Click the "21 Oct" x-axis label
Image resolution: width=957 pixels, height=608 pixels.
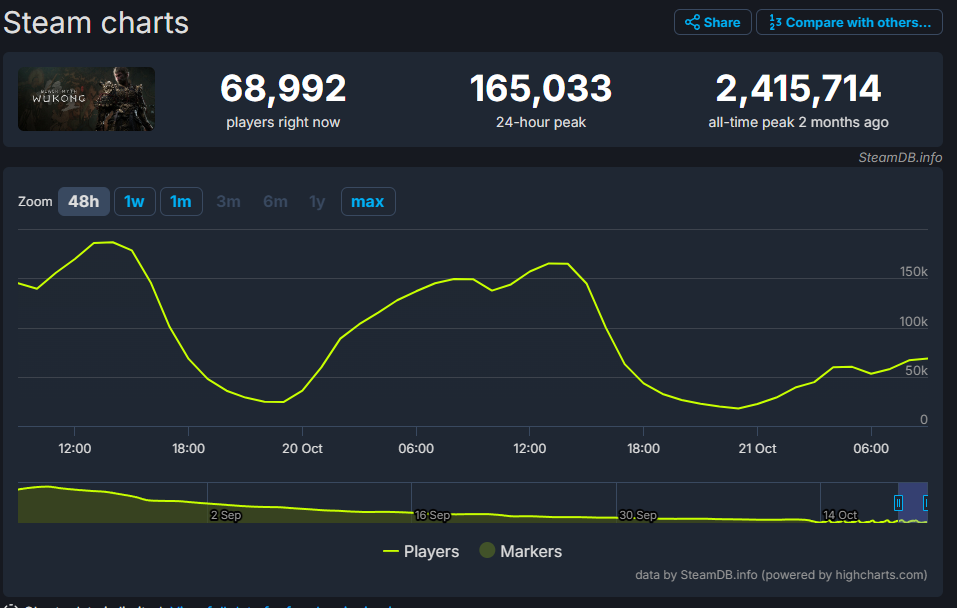(x=757, y=449)
